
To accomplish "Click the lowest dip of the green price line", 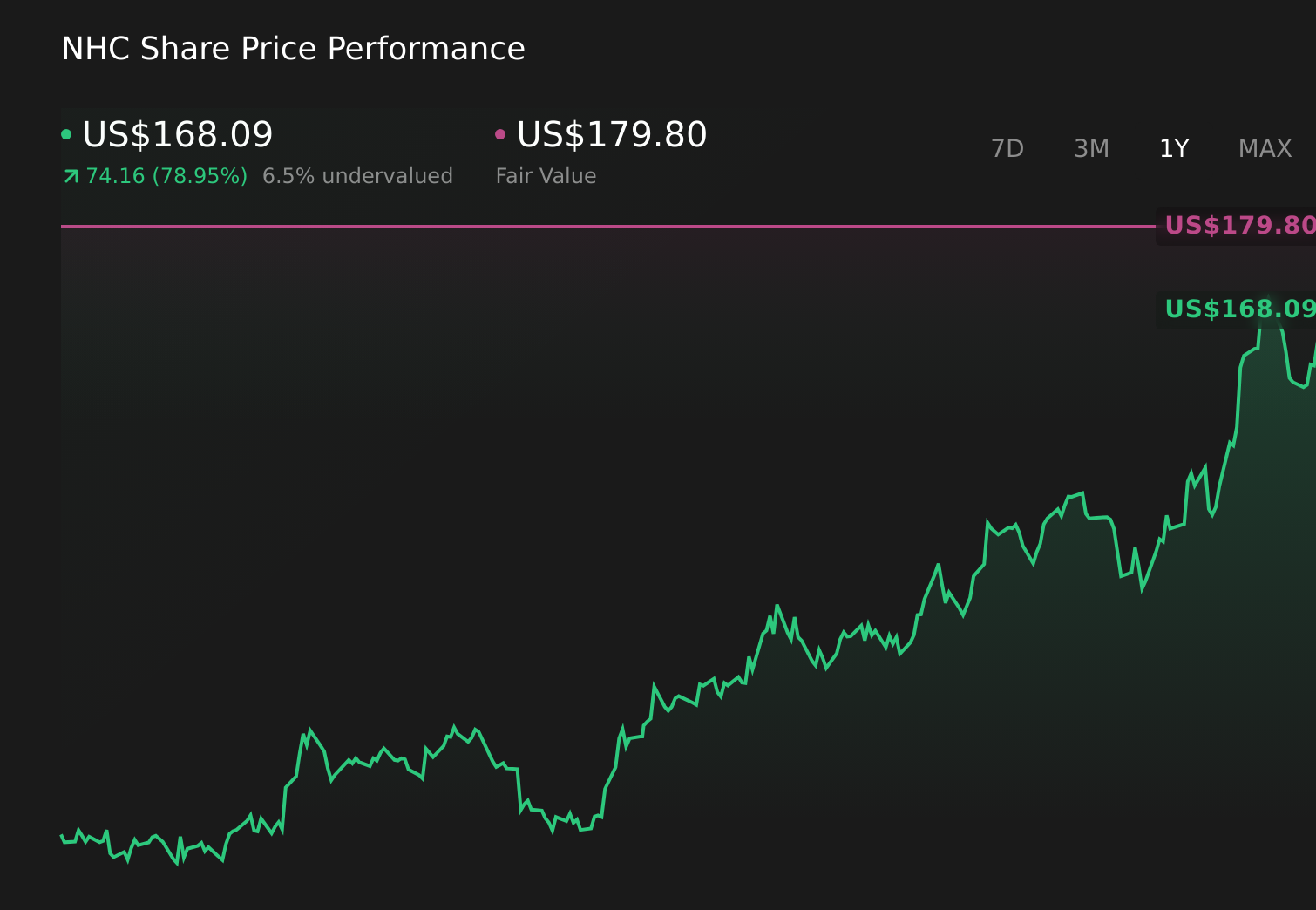I will 178,864.
